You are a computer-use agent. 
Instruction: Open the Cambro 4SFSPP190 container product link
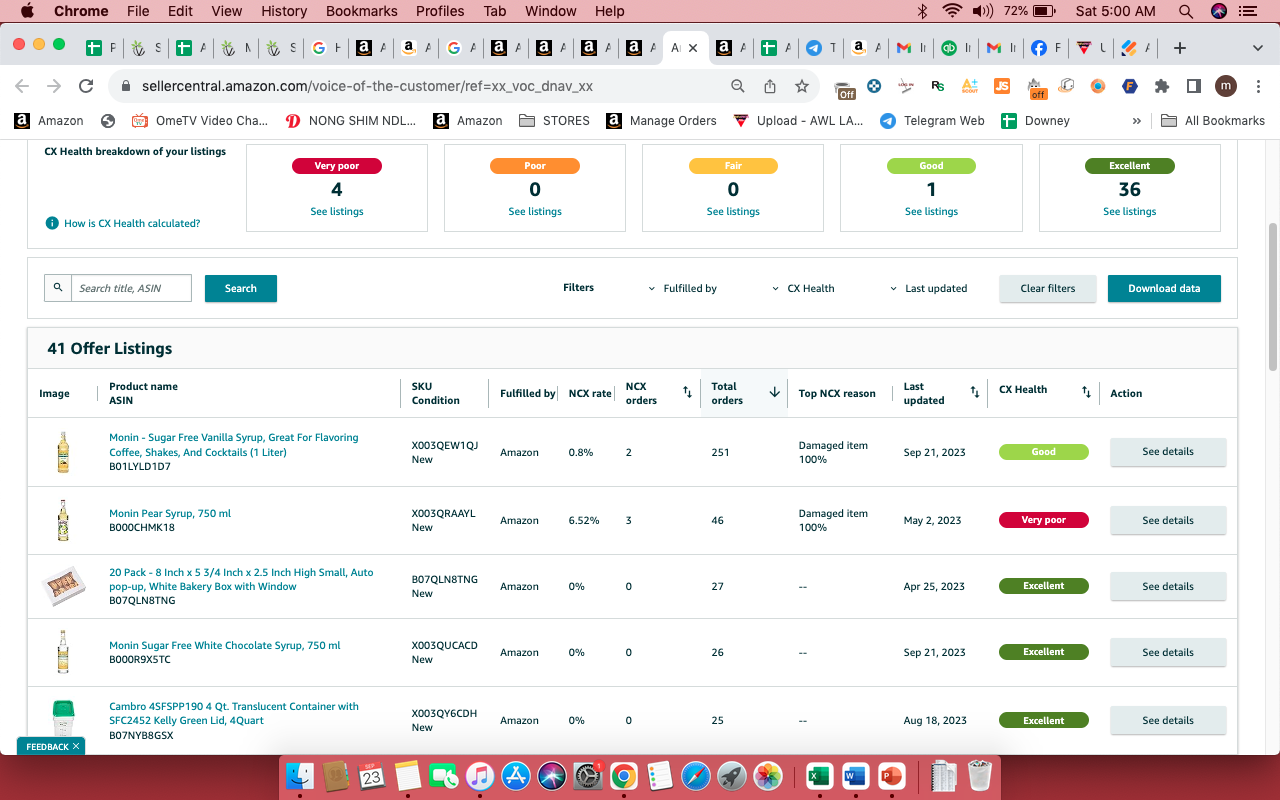[x=234, y=713]
